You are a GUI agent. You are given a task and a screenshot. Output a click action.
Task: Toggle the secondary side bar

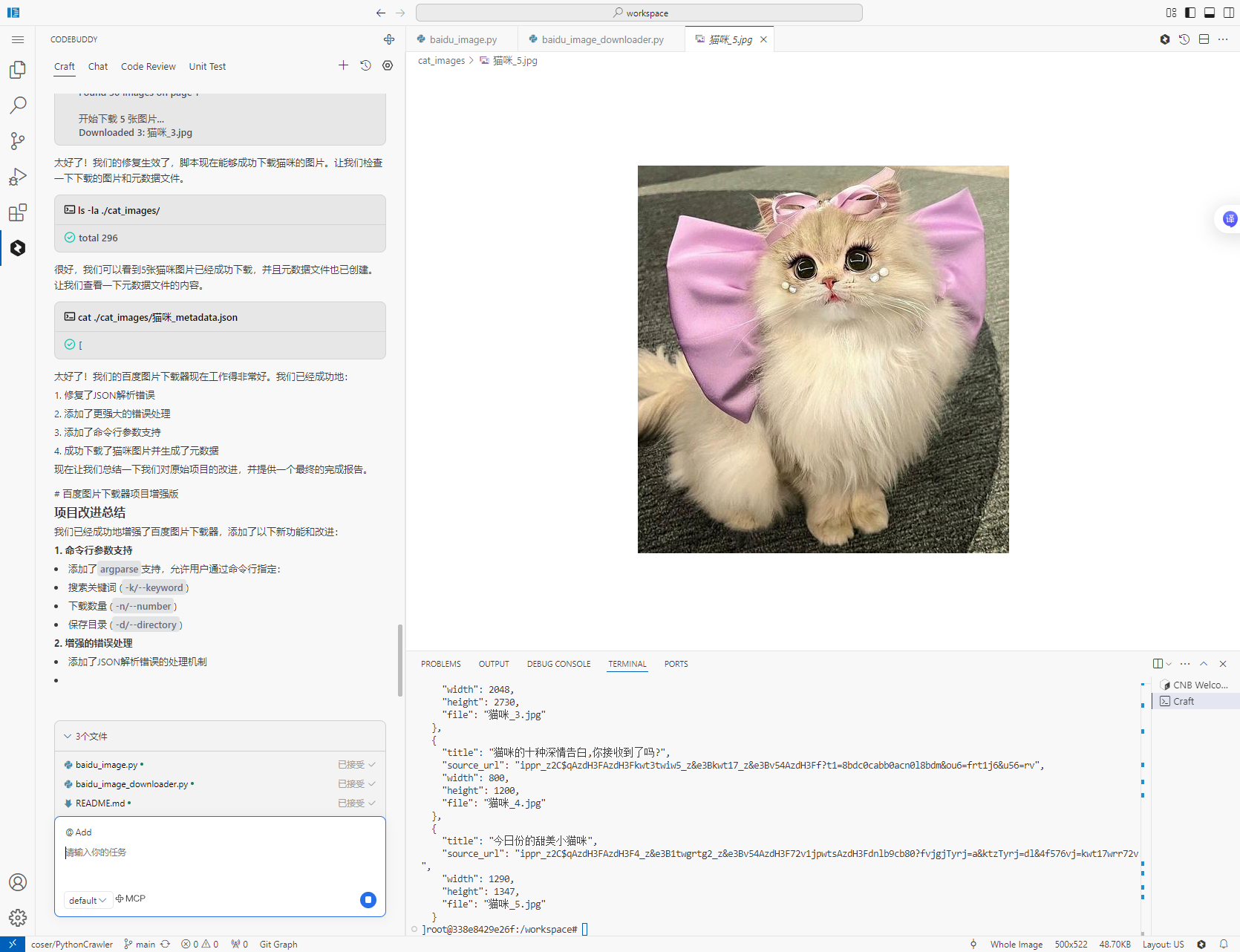[1229, 13]
